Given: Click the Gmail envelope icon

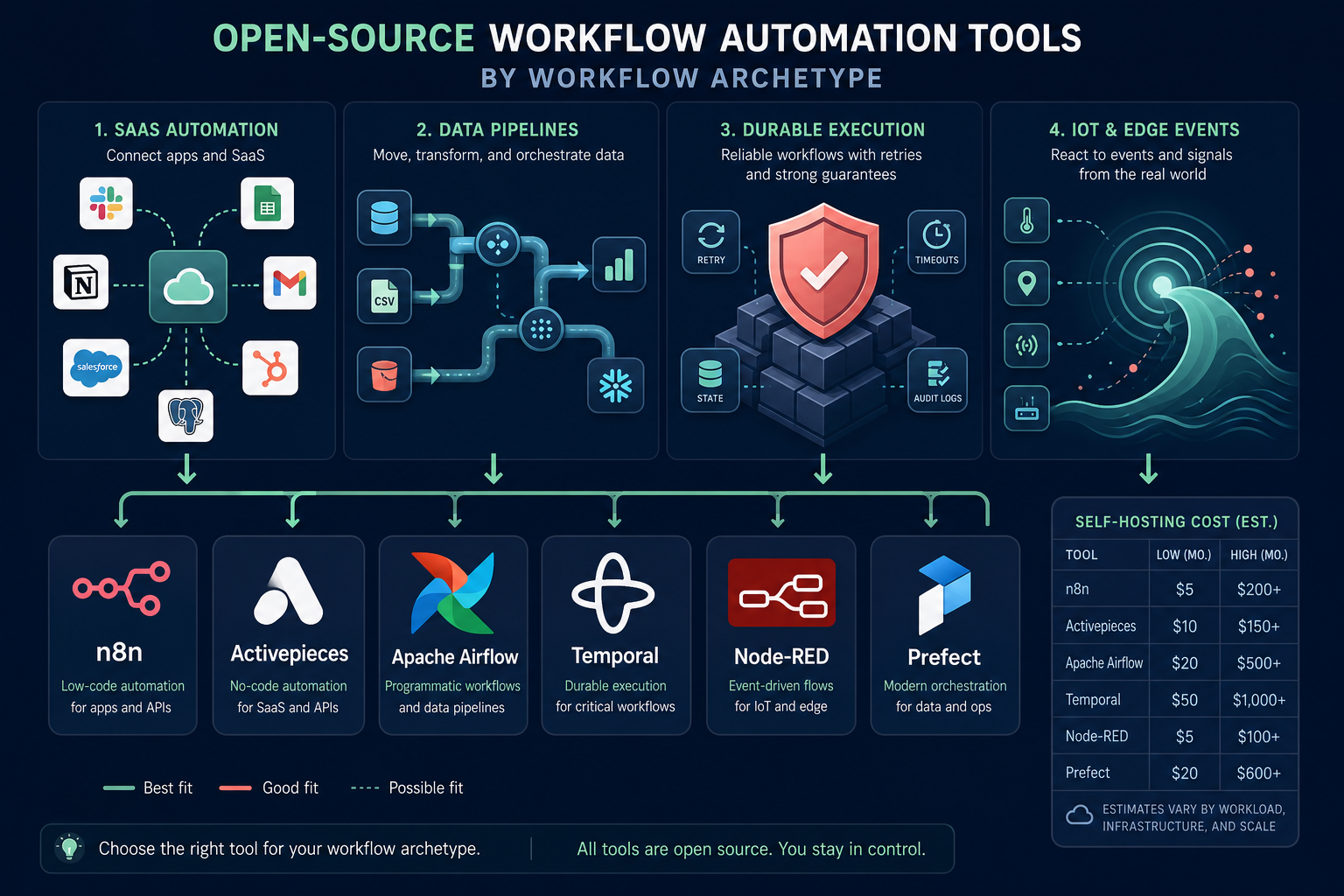Looking at the screenshot, I should [x=290, y=283].
